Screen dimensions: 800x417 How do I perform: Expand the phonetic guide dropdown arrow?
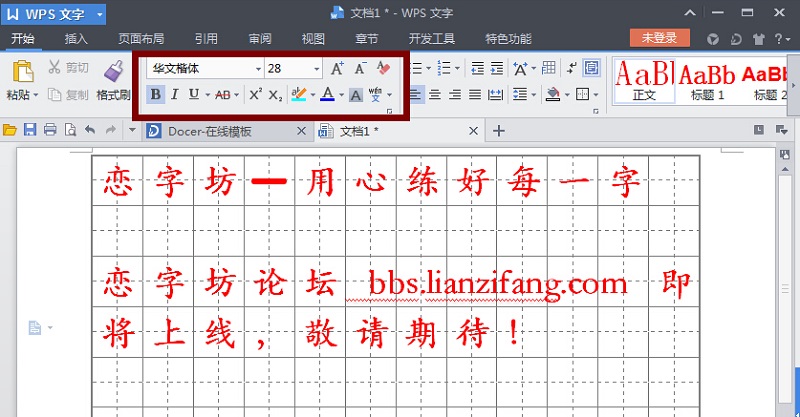[x=389, y=95]
